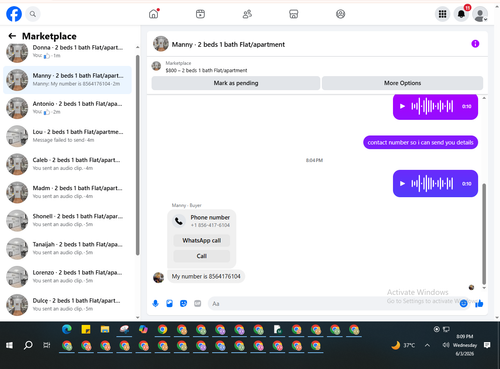Open the Home feed icon
500x369 pixels.
[154, 14]
